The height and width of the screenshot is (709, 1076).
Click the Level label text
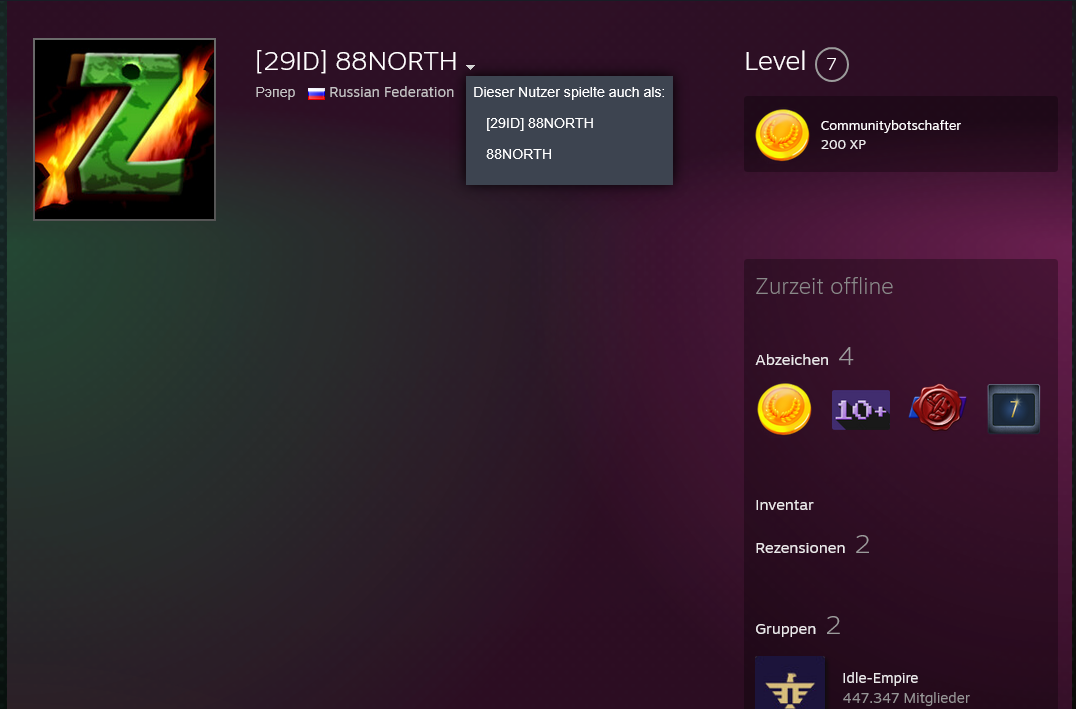775,62
